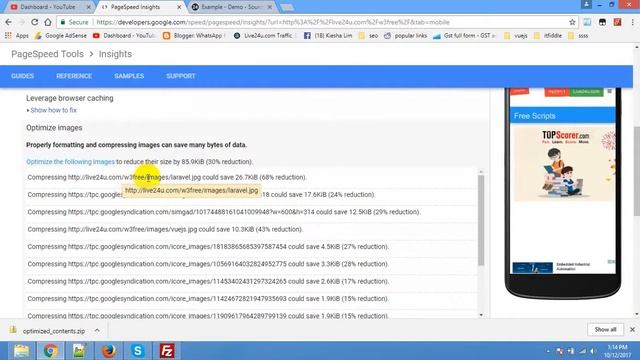
Task: Open the GUIDES navigation item
Action: [22, 76]
